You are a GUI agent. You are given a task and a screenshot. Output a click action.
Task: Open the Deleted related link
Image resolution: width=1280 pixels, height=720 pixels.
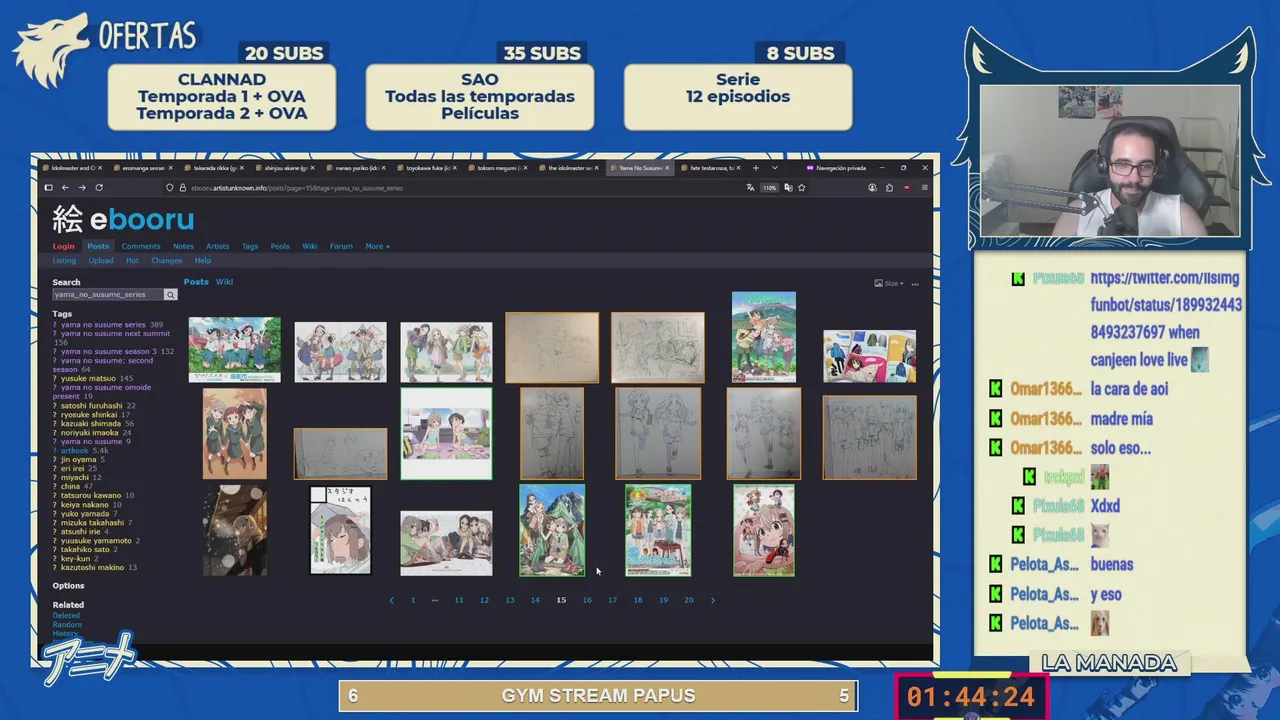pos(66,616)
